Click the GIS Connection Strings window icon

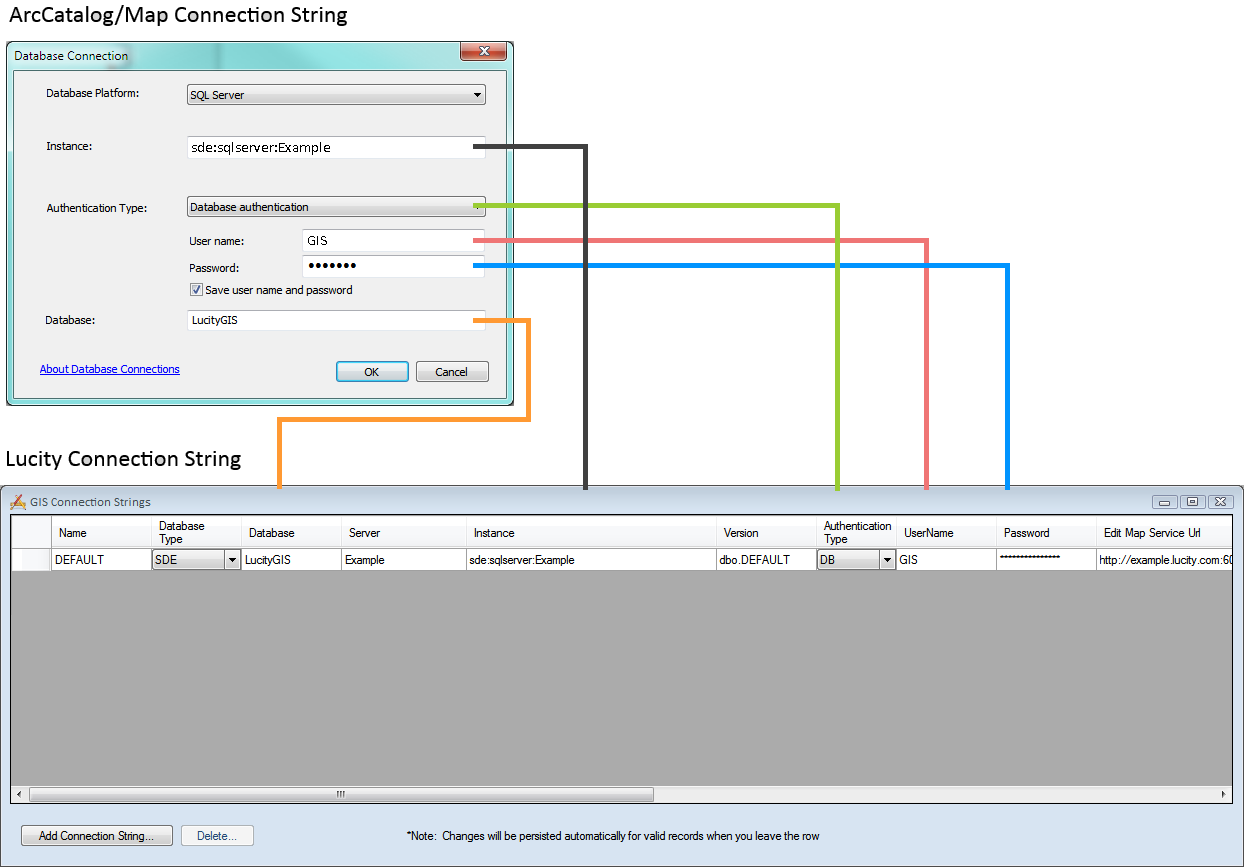[18, 502]
